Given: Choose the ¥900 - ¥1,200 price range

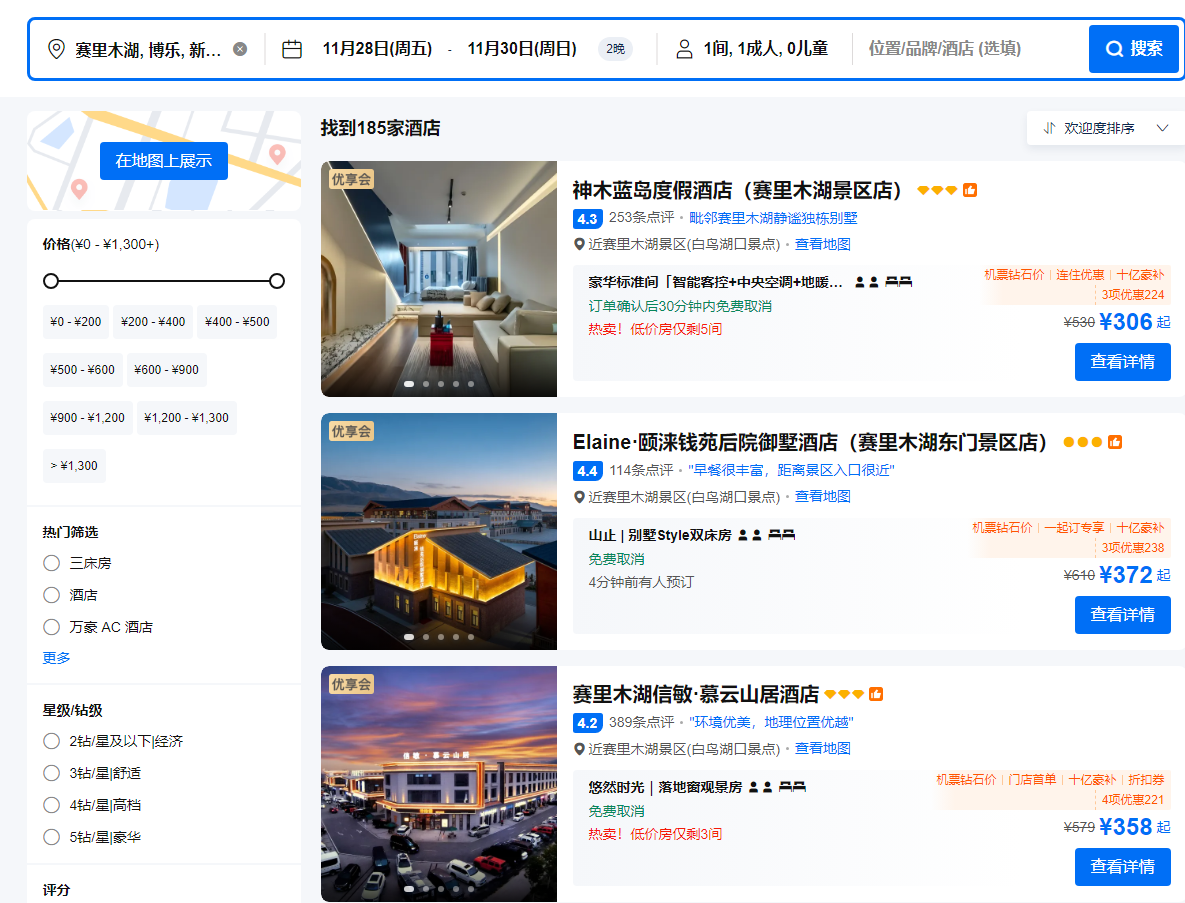Looking at the screenshot, I should click(88, 418).
